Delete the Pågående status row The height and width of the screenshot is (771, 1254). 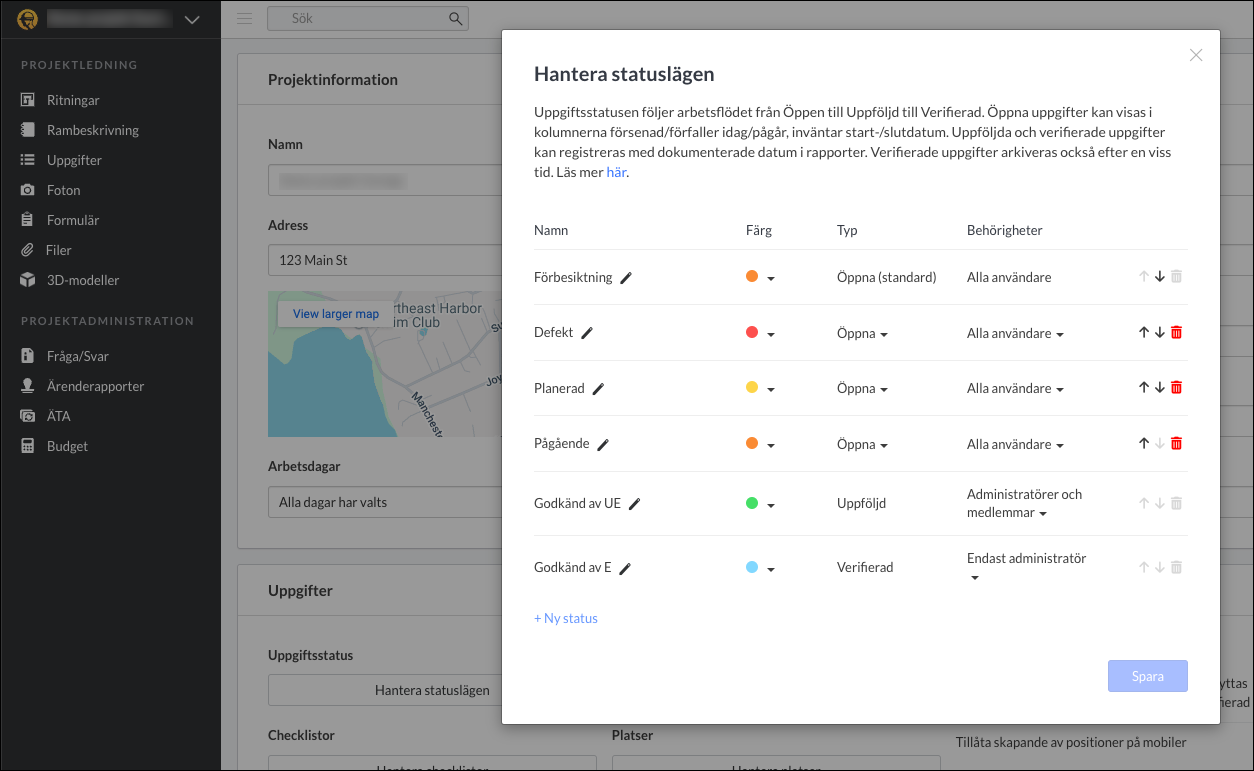click(1176, 444)
